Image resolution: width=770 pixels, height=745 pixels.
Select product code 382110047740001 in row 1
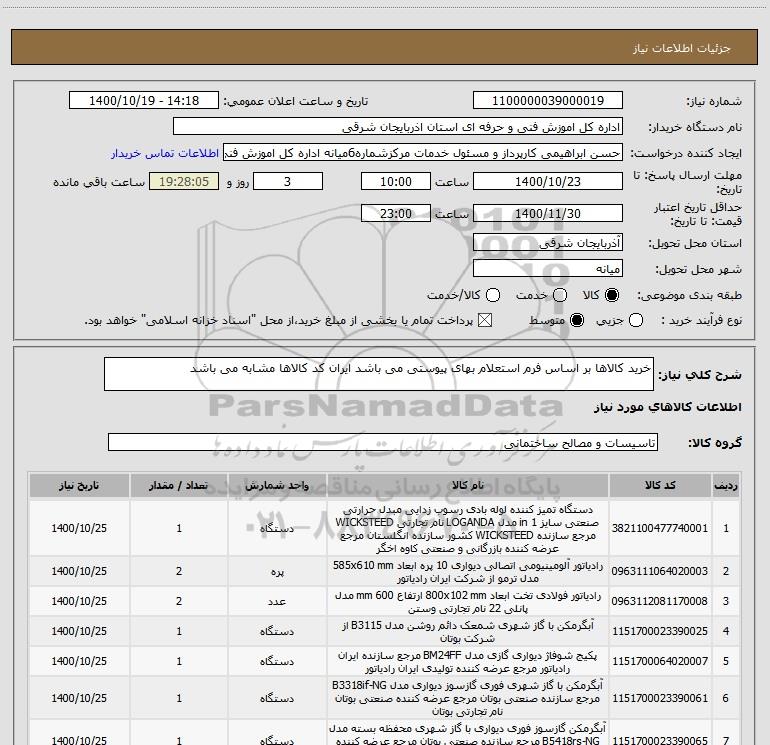click(660, 528)
